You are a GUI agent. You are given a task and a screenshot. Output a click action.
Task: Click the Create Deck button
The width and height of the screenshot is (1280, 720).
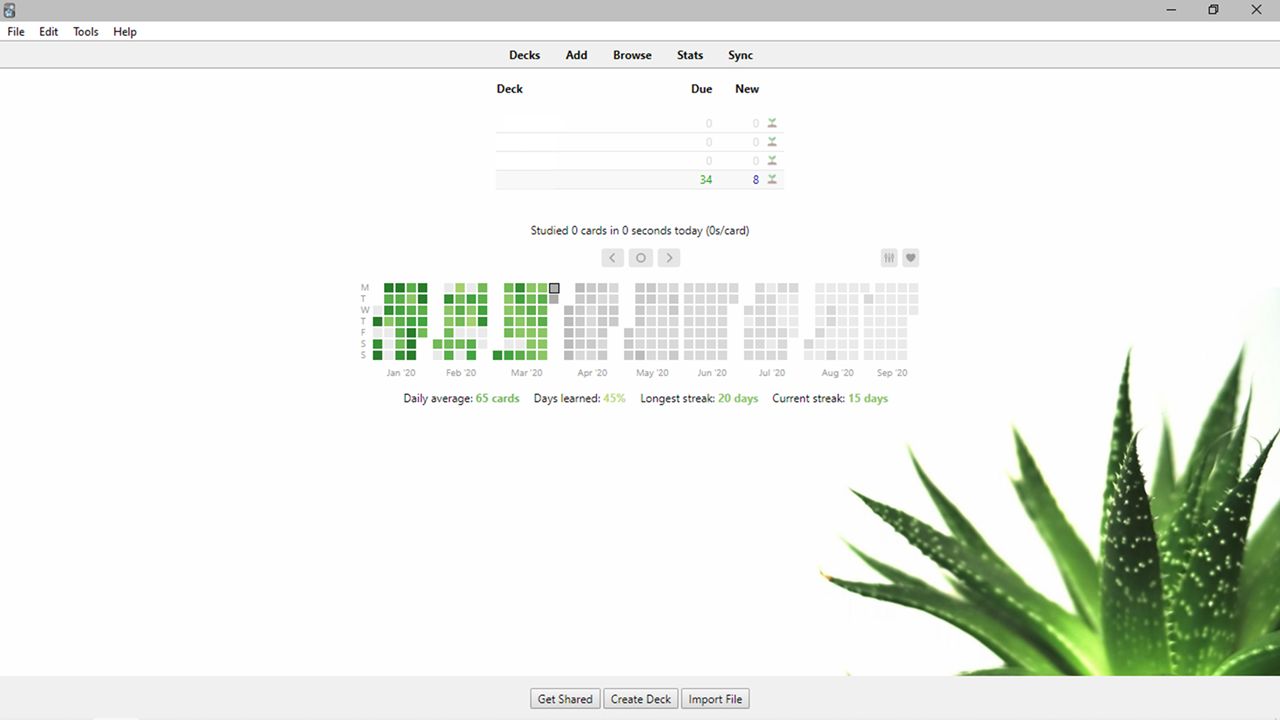click(640, 698)
